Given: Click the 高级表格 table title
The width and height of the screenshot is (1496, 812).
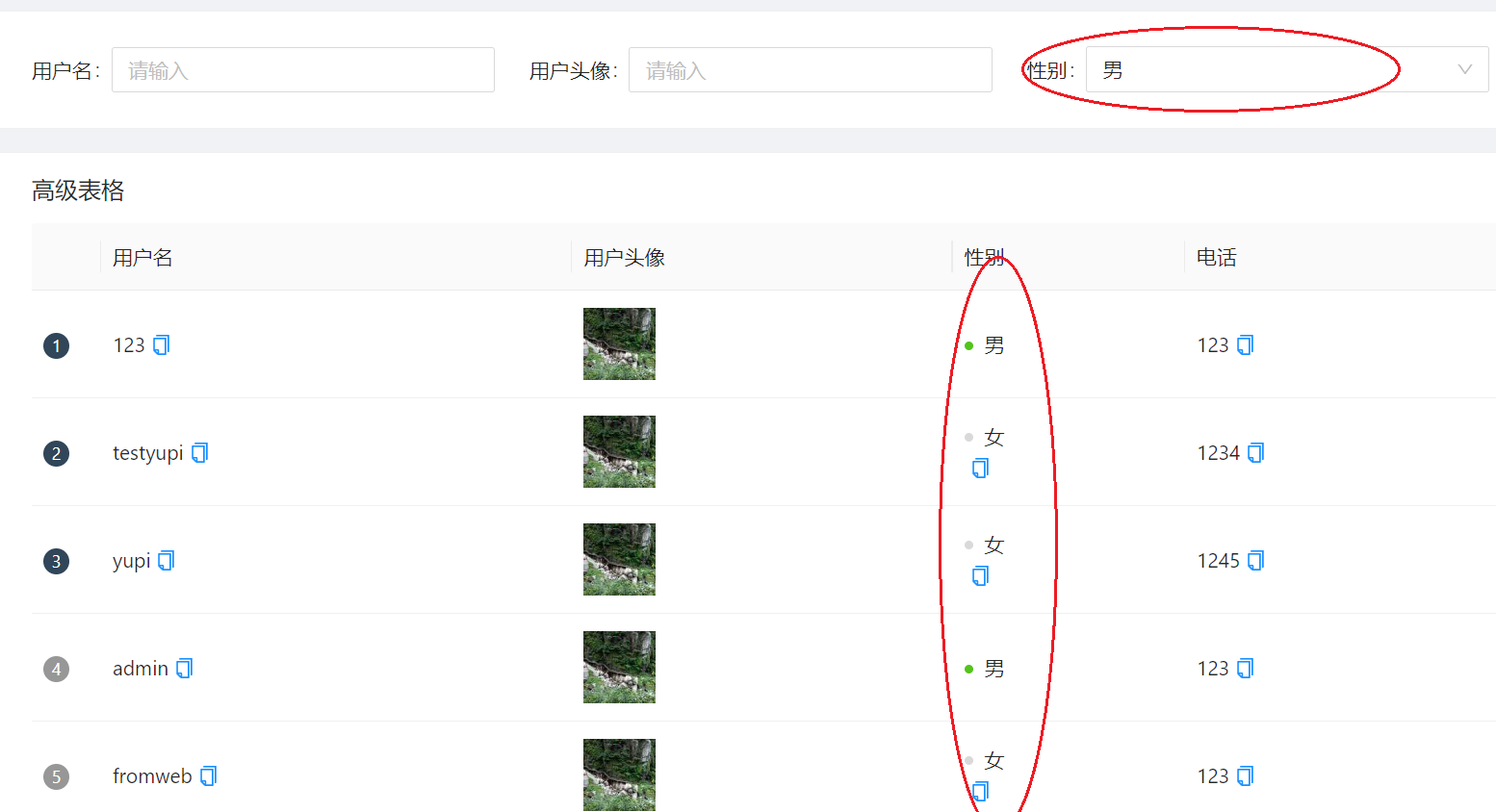Looking at the screenshot, I should click(x=78, y=190).
